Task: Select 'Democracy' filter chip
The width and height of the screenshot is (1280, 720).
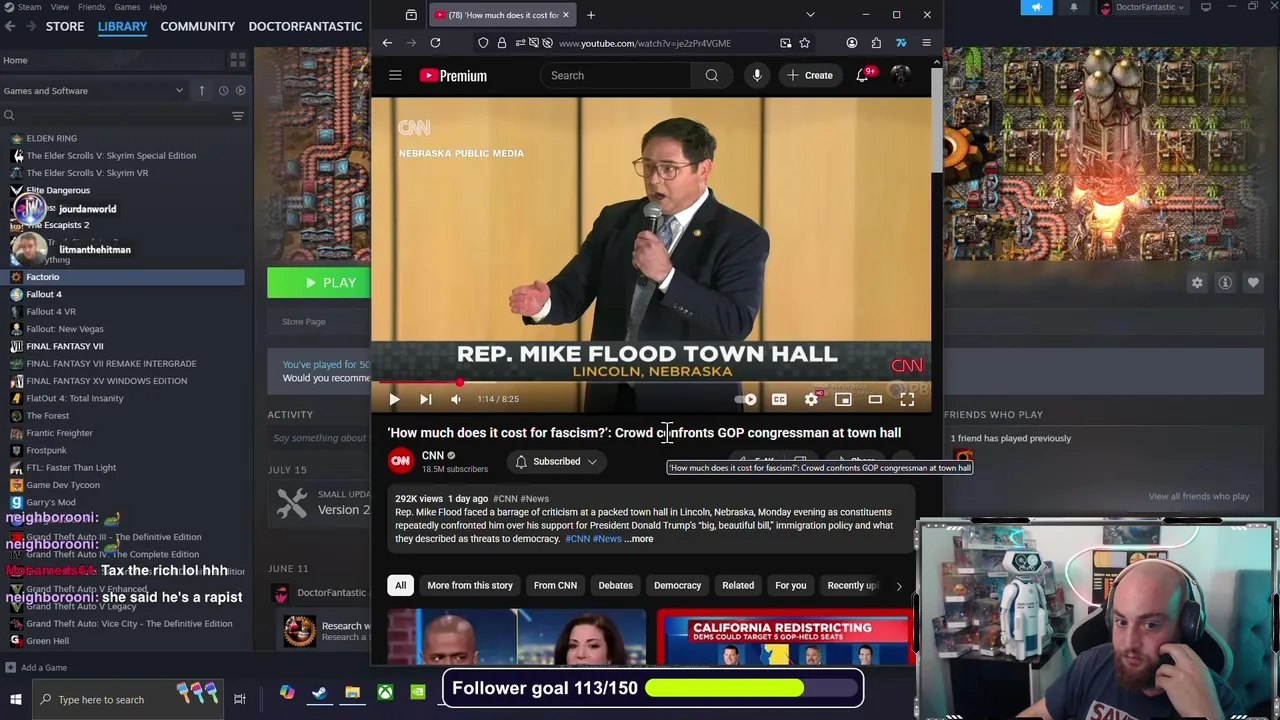Action: [x=677, y=585]
